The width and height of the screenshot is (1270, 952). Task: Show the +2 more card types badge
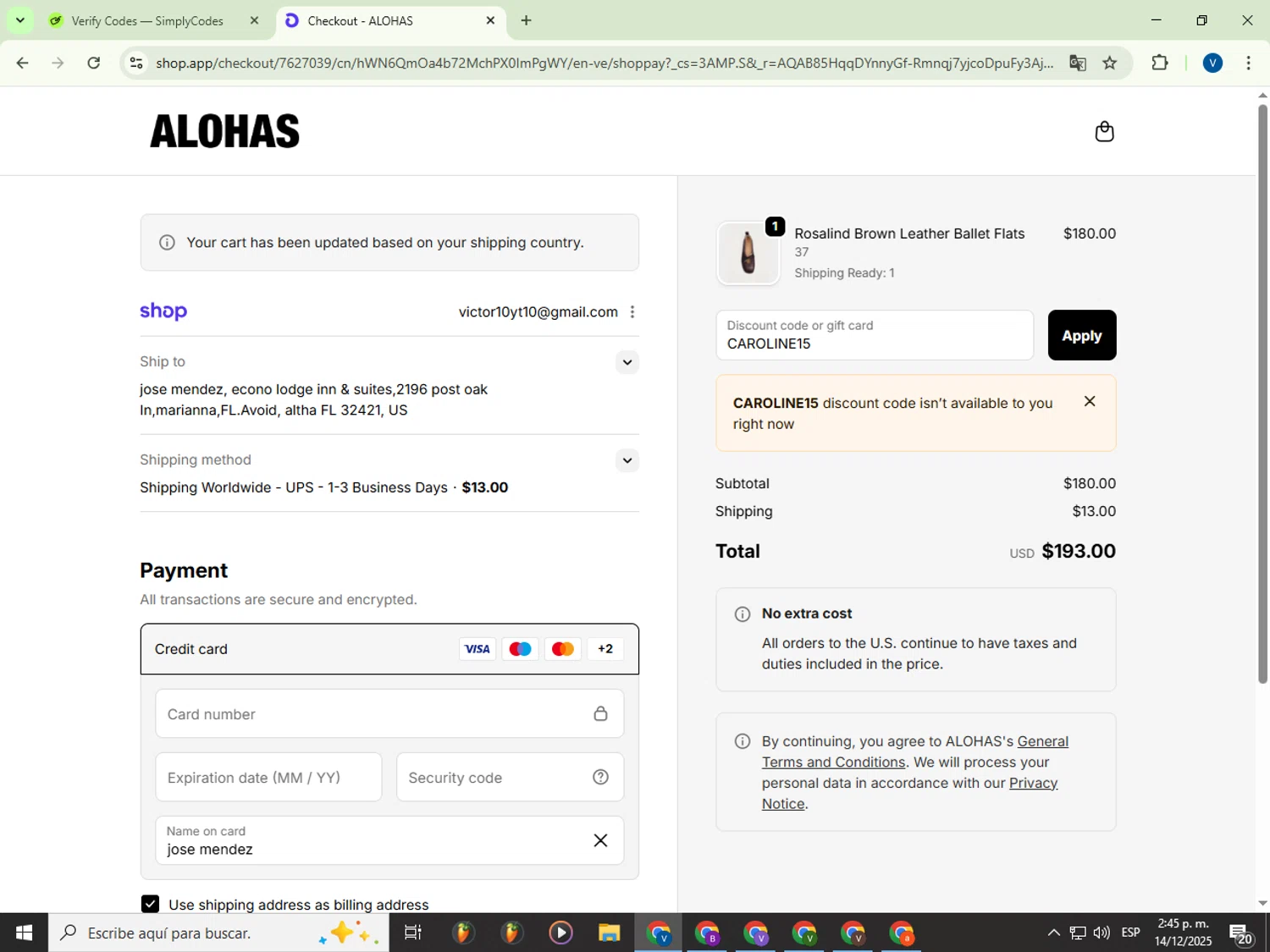(x=605, y=649)
